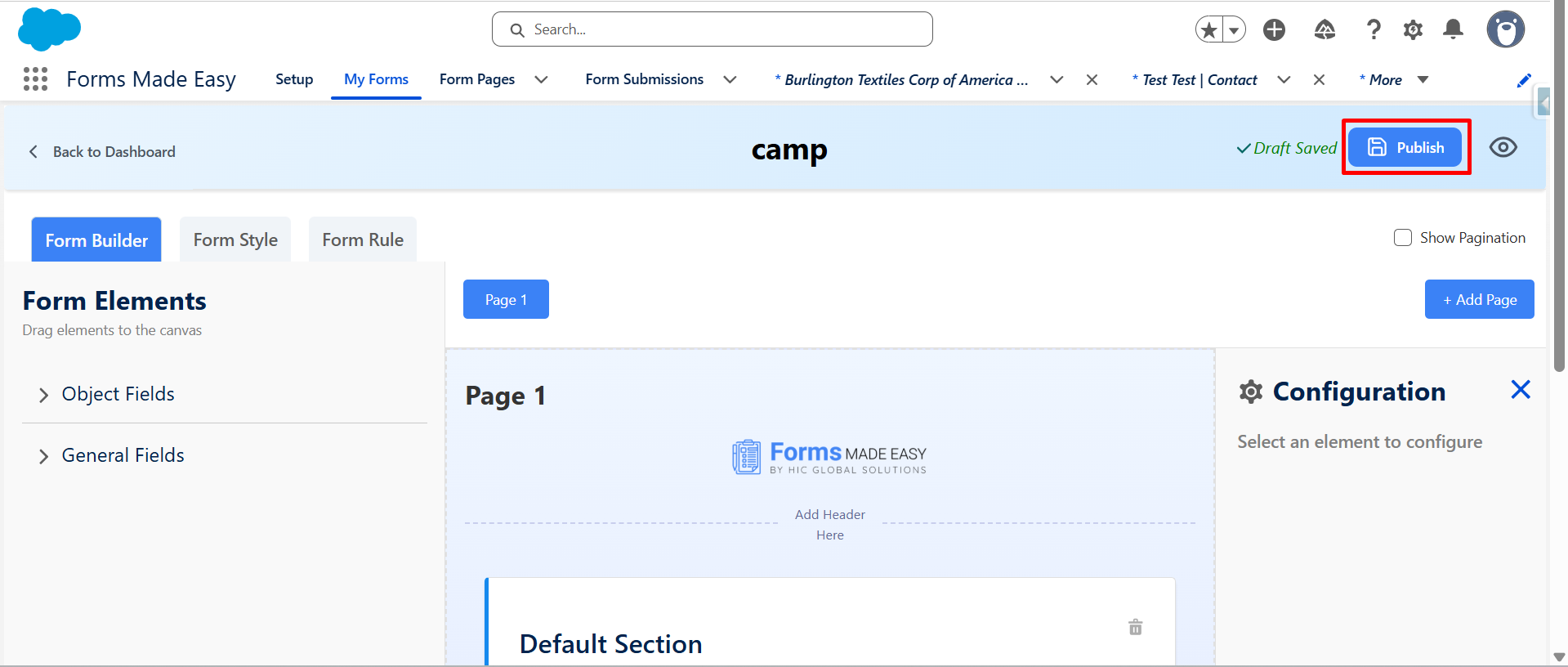Click the global create plus icon
This screenshot has height=667, width=1568.
click(x=1274, y=30)
